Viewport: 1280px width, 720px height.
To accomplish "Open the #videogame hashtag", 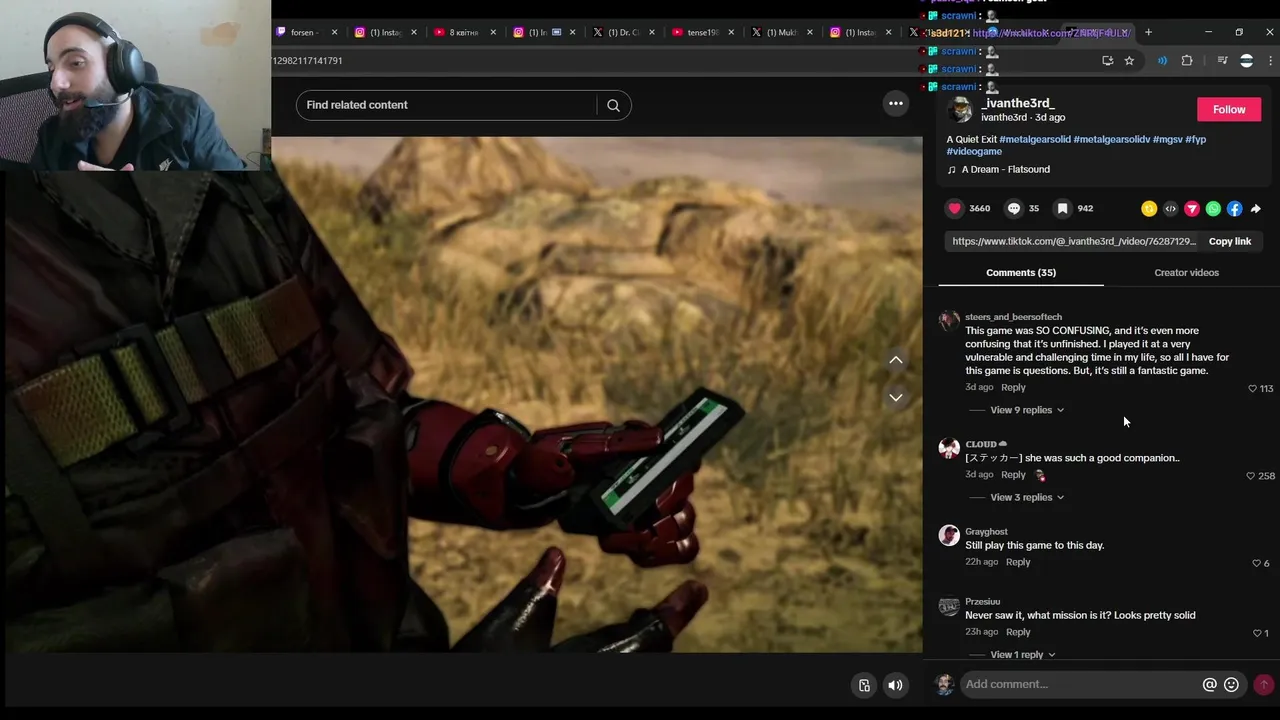I will pyautogui.click(x=974, y=151).
